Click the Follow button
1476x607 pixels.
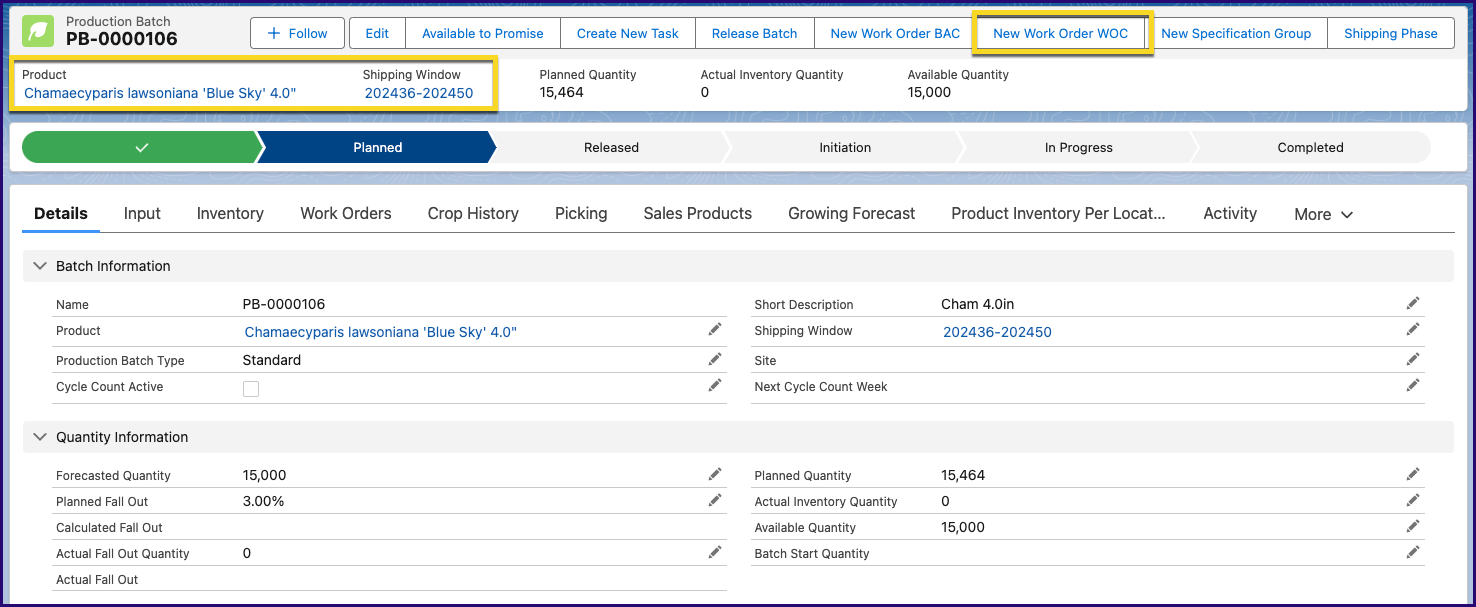297,33
